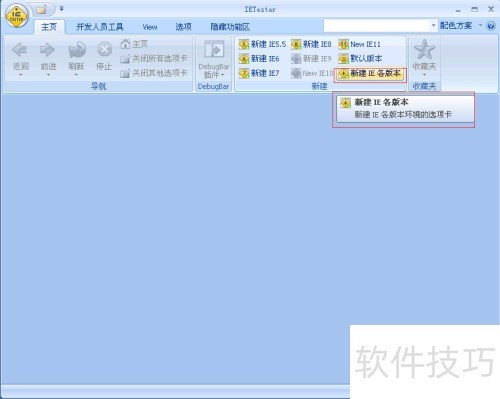Expand the address box dropdown arrow
The height and width of the screenshot is (399, 500).
tap(433, 25)
